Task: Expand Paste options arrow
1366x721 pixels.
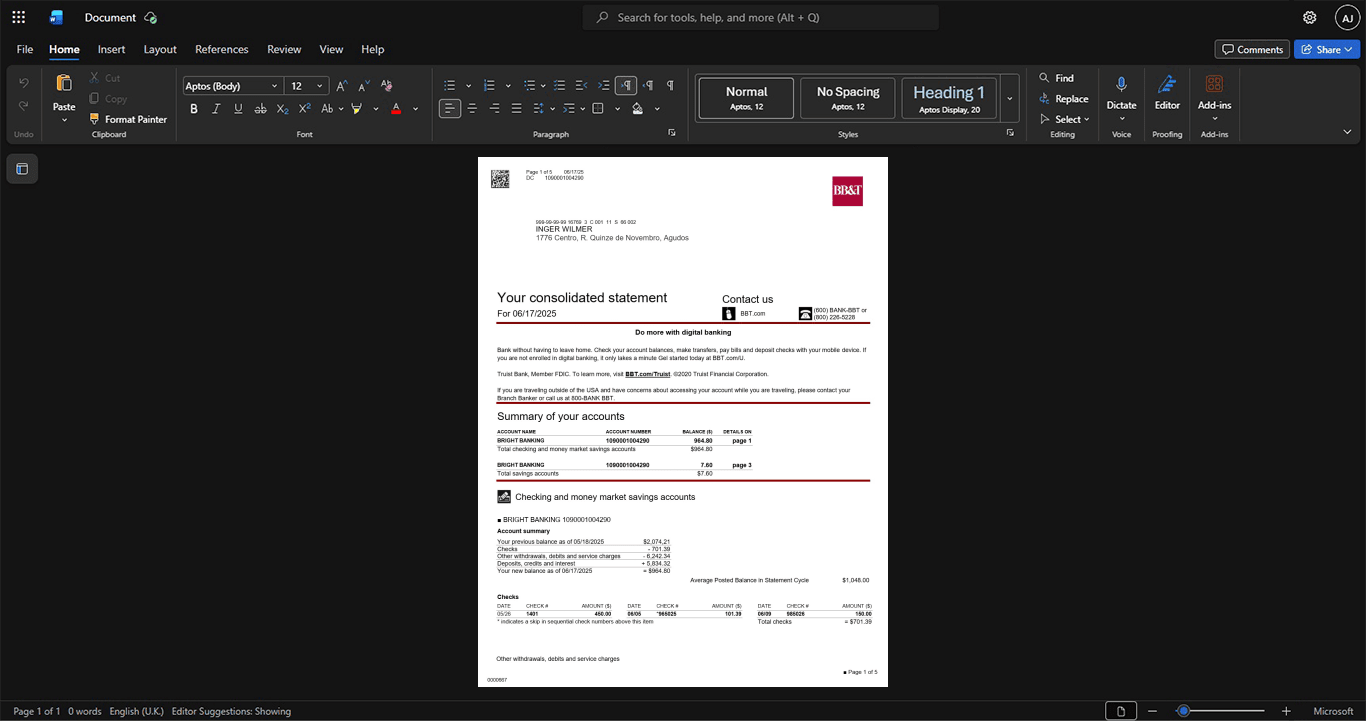Action: tap(64, 120)
